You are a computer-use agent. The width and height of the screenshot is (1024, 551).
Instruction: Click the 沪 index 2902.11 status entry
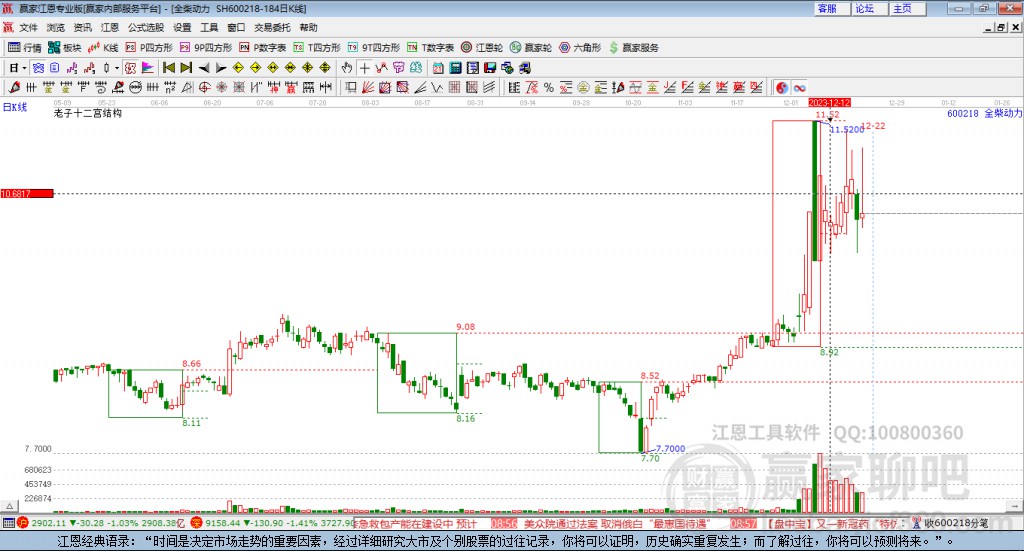pos(101,523)
